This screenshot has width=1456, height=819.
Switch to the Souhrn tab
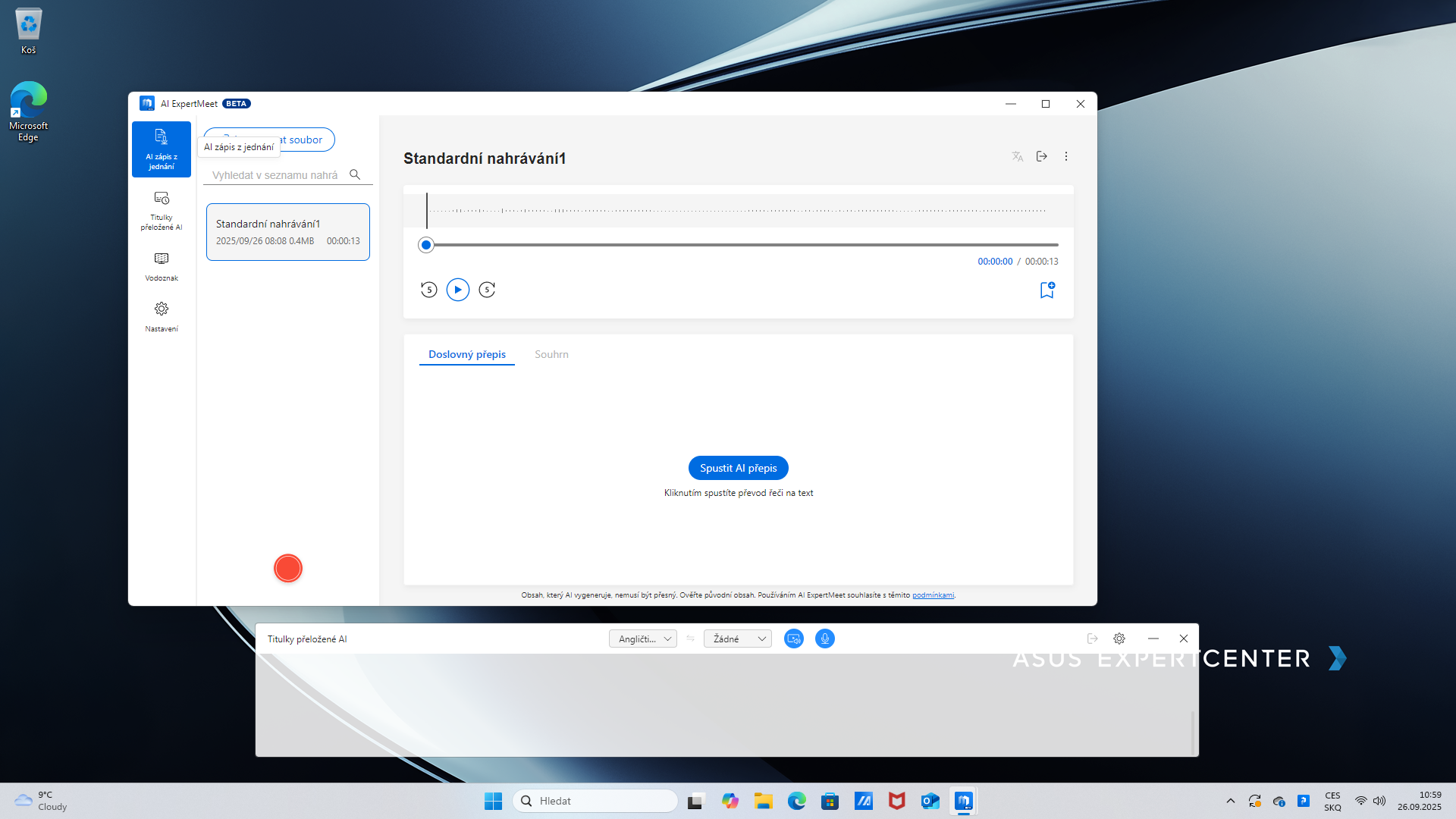click(x=551, y=354)
